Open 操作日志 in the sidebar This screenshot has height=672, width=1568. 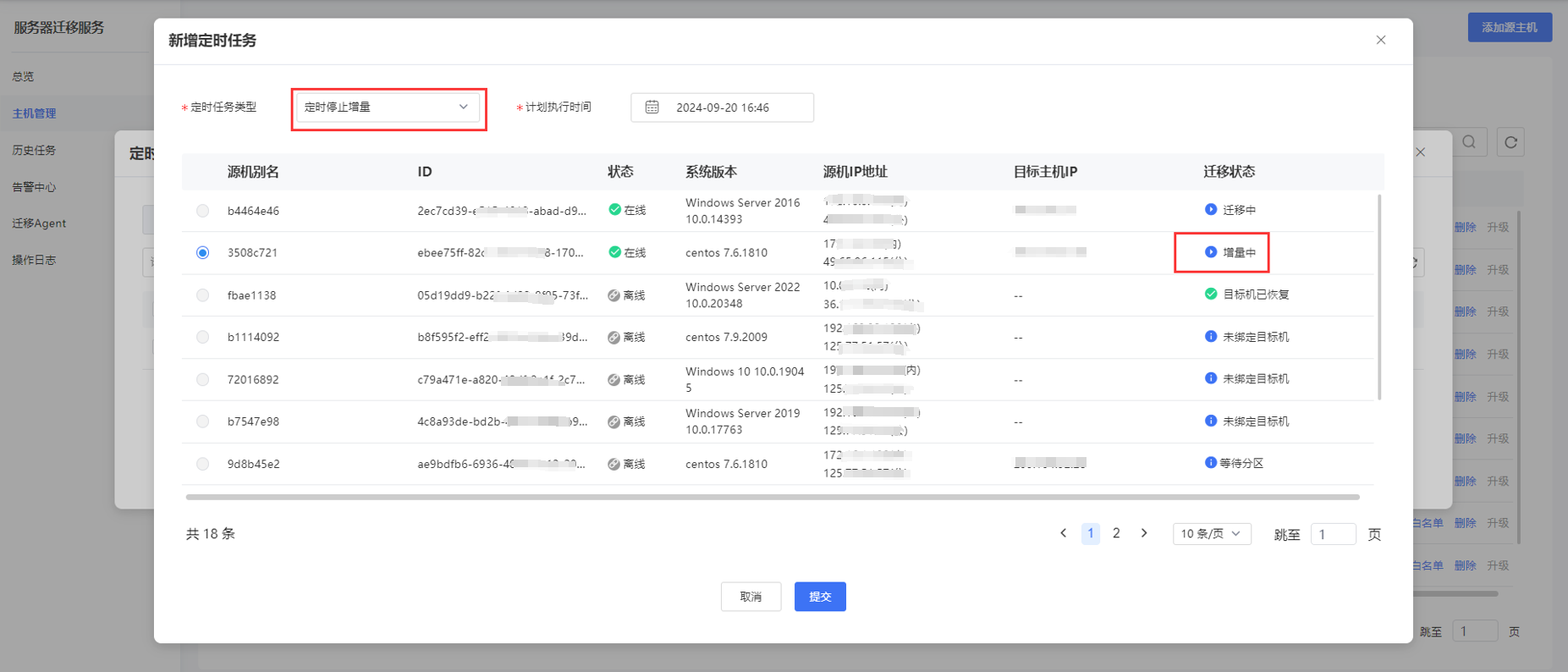point(34,260)
